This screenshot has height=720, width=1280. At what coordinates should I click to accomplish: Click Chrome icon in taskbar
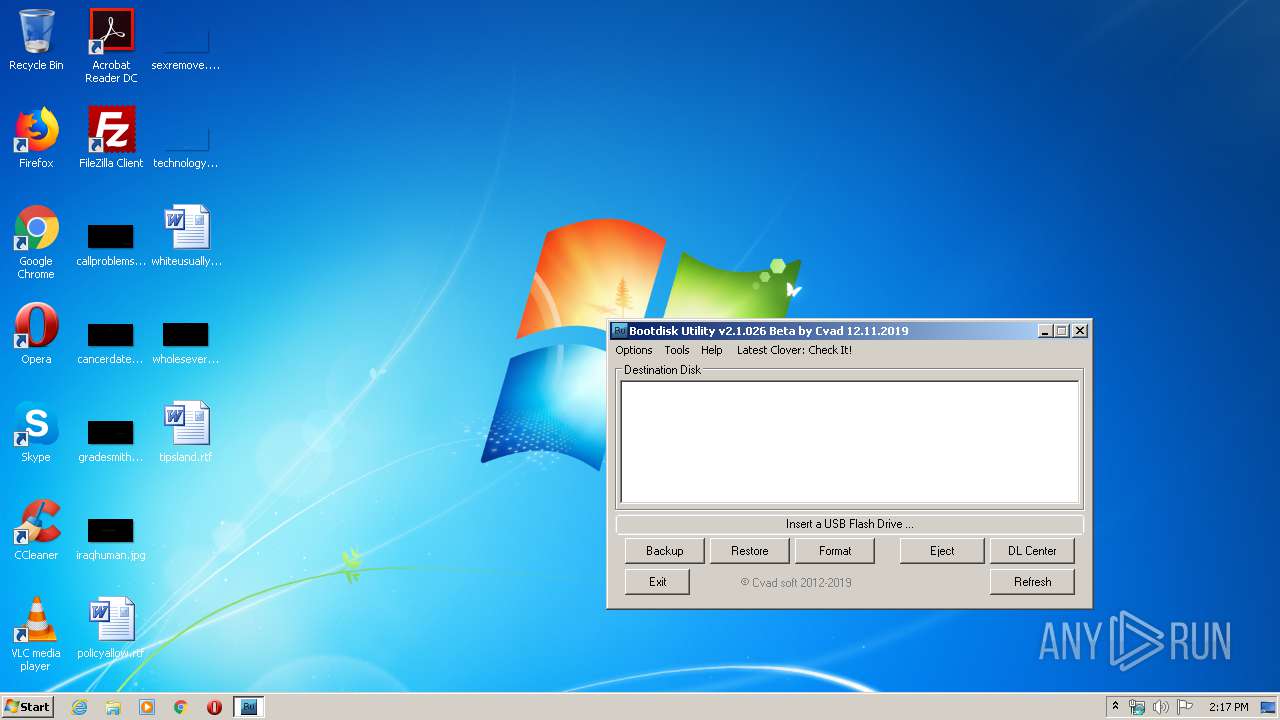point(181,707)
